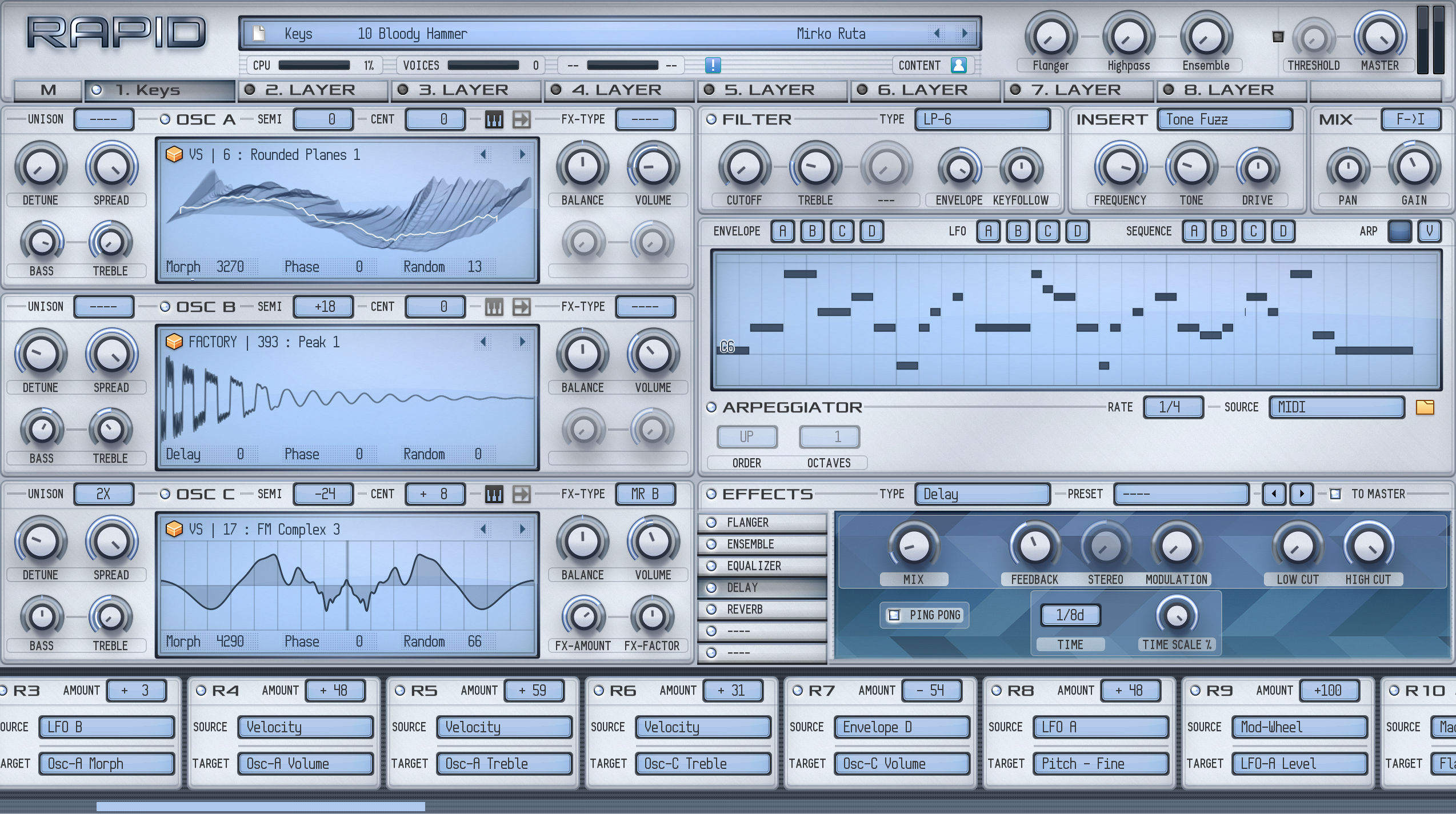The width and height of the screenshot is (1456, 814).
Task: Go to next preset with right arrow
Action: [965, 33]
